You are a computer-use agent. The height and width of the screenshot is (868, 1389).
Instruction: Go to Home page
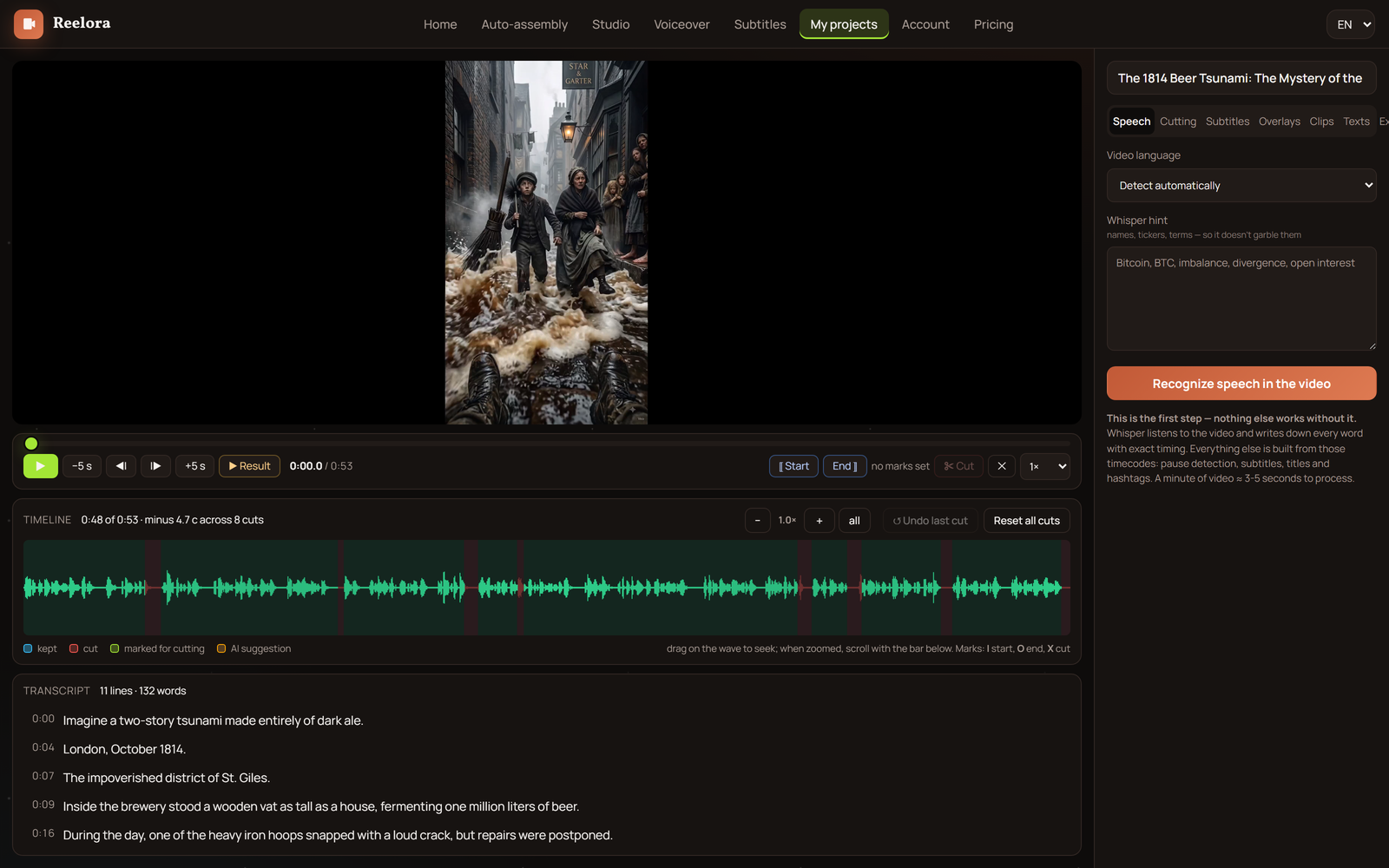tap(440, 24)
